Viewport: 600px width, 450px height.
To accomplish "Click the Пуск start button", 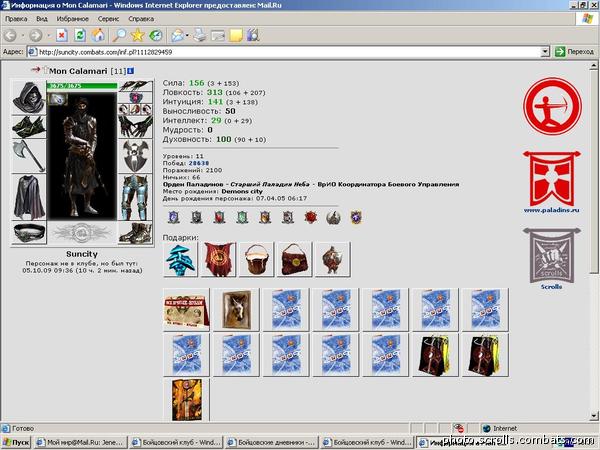I will tap(16, 443).
